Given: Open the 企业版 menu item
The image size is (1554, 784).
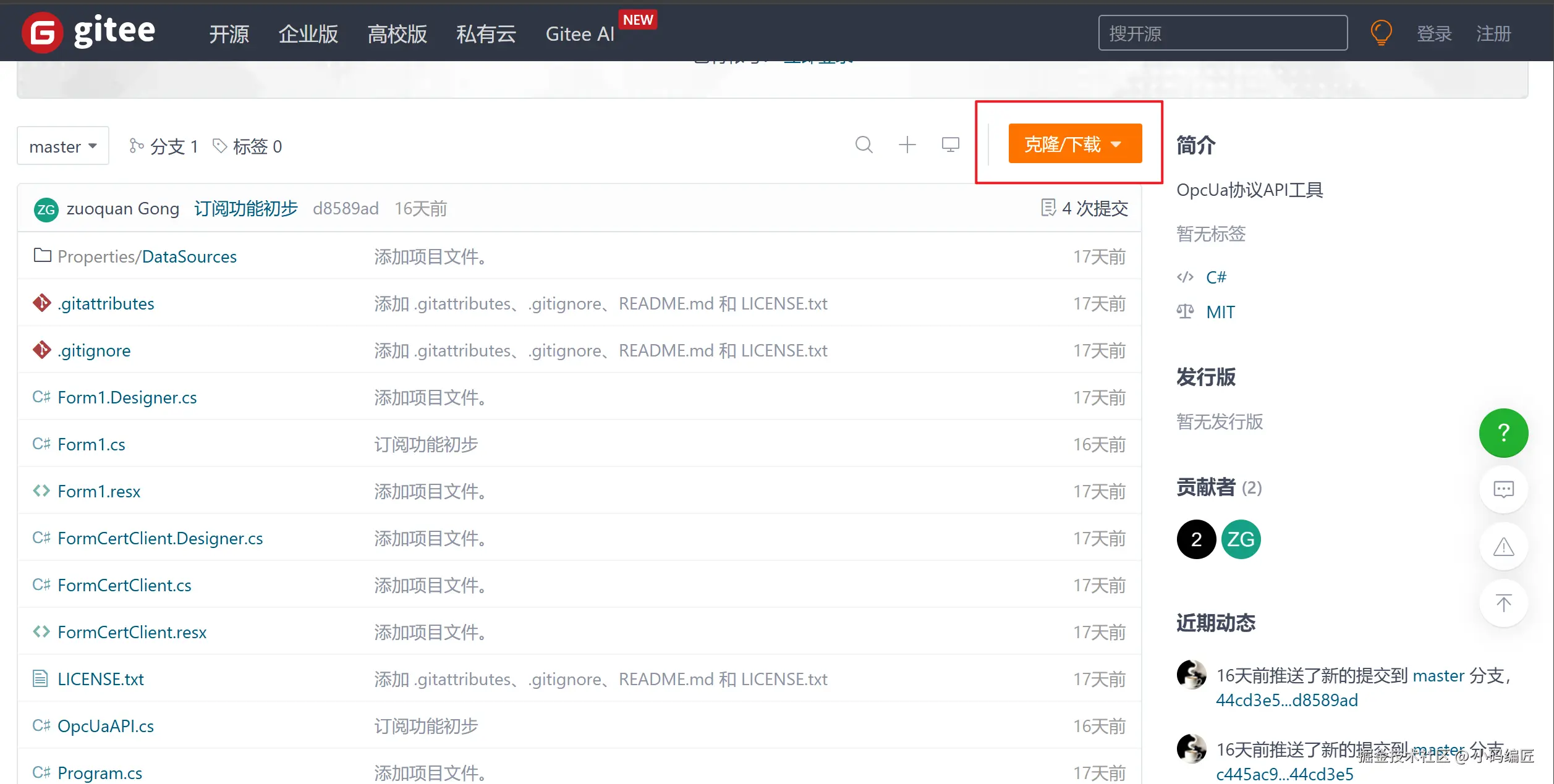Looking at the screenshot, I should point(308,34).
